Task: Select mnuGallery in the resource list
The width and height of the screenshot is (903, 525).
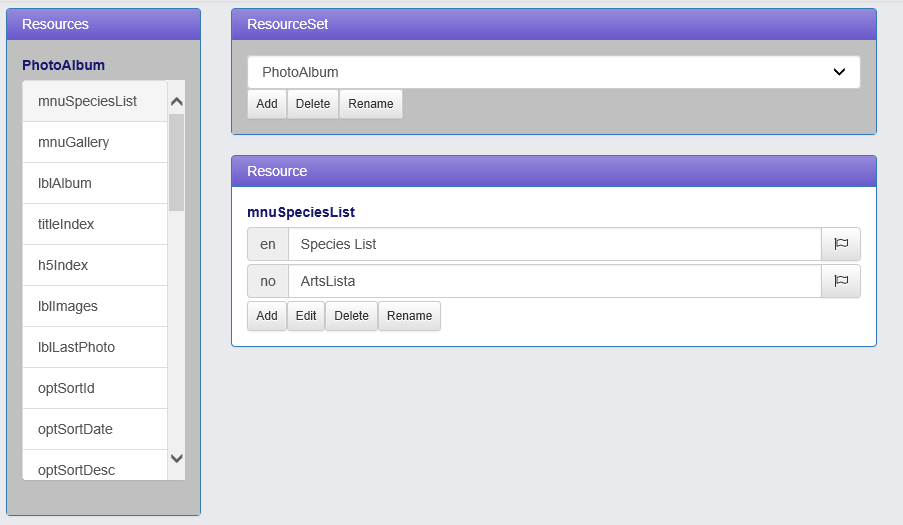Action: click(x=95, y=142)
